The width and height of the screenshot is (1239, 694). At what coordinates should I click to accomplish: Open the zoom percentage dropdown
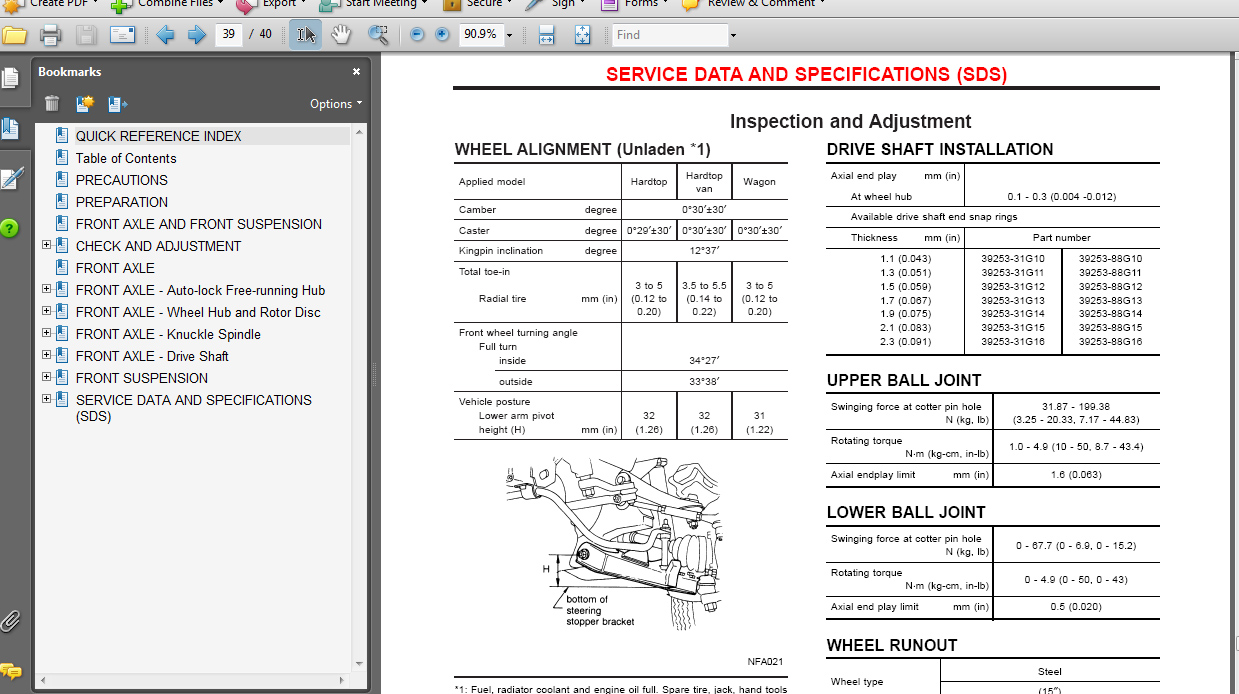point(509,35)
